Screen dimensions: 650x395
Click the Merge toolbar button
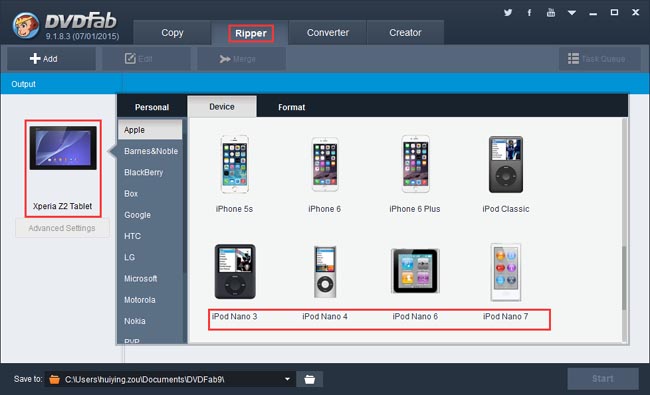tap(241, 59)
